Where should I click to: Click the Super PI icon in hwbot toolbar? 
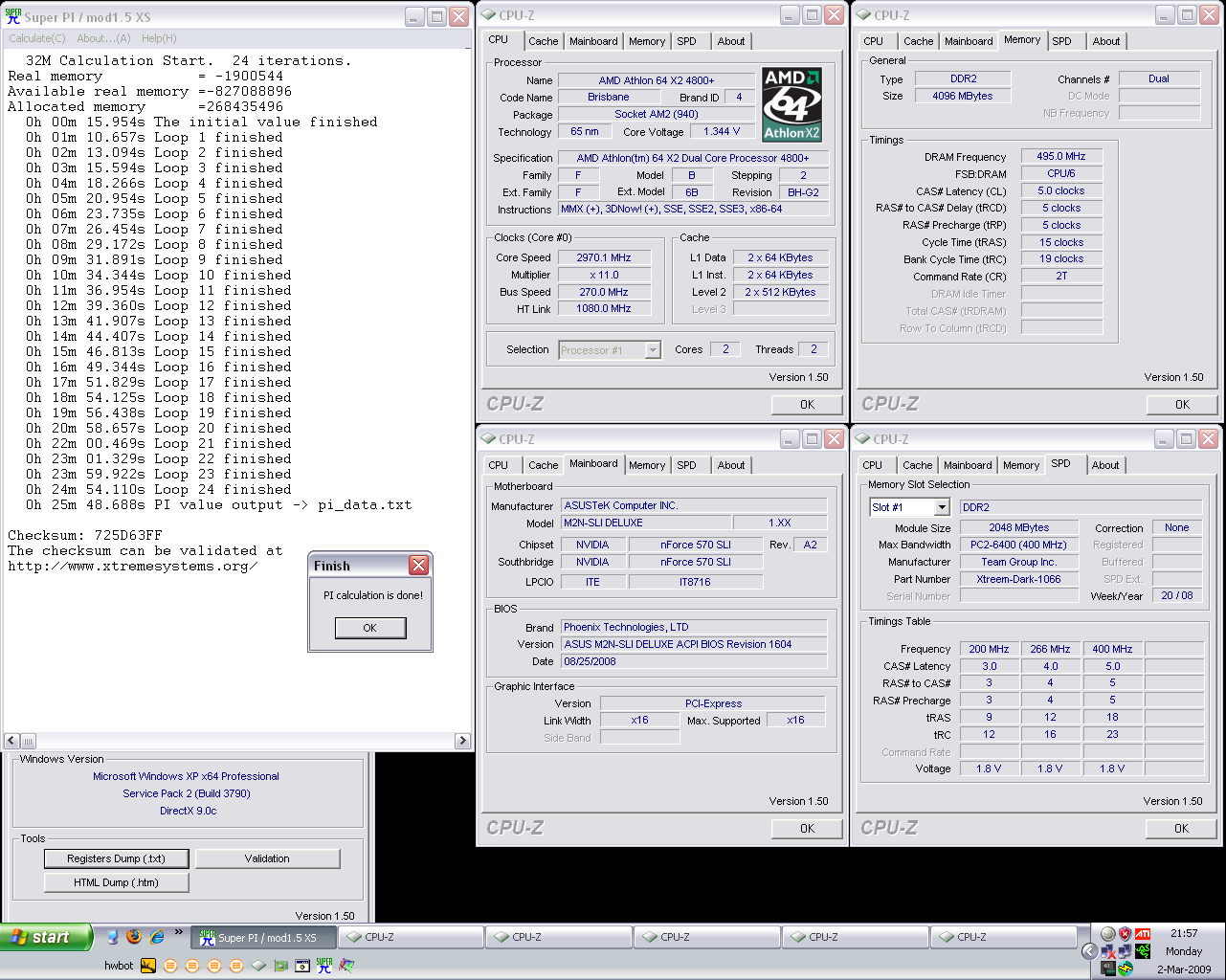324,966
